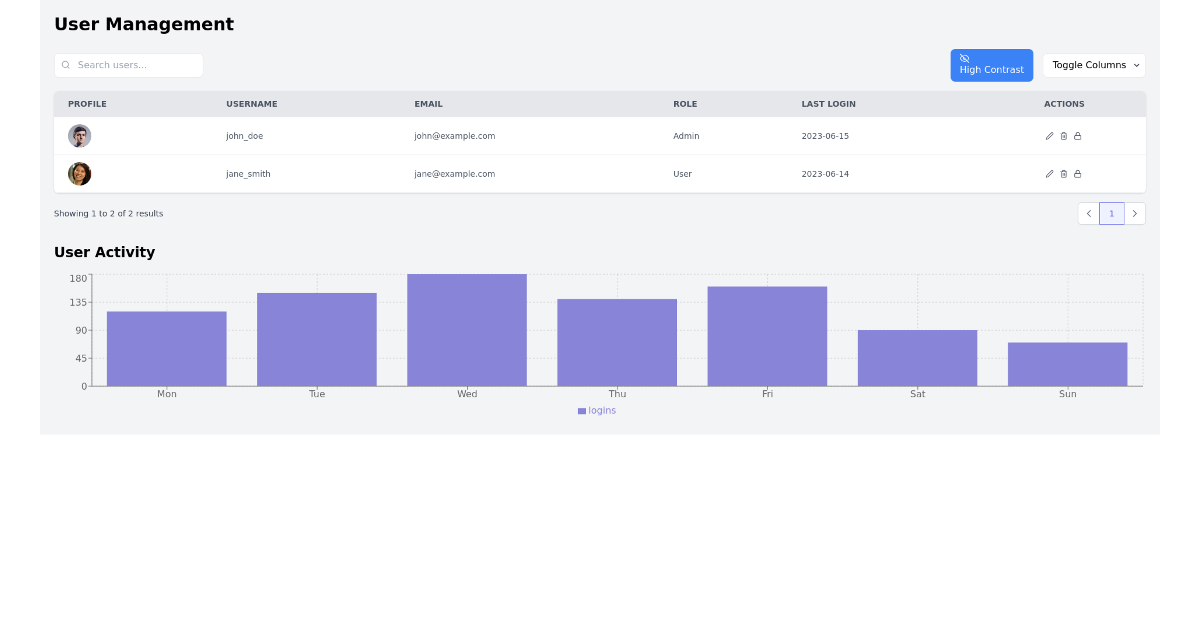Click the Showing 1 to 2 results link
Image resolution: width=1200 pixels, height=630 pixels.
(x=108, y=213)
